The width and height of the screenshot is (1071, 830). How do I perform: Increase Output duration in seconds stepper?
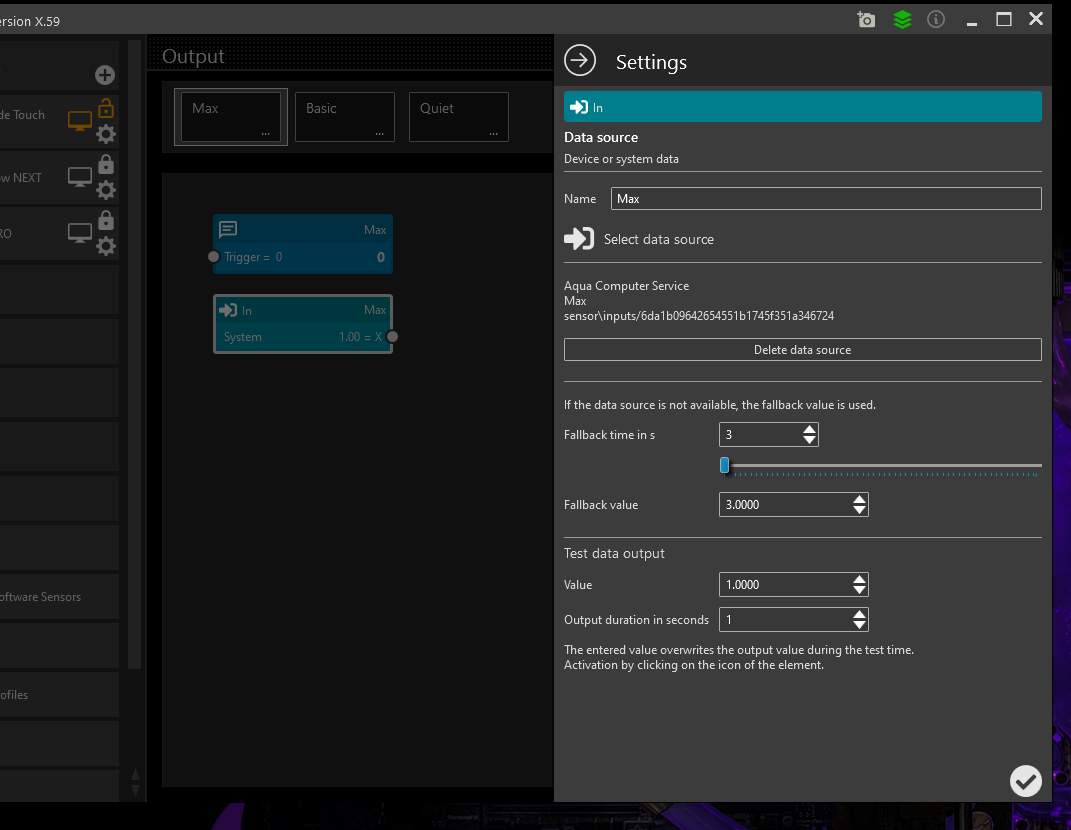859,614
